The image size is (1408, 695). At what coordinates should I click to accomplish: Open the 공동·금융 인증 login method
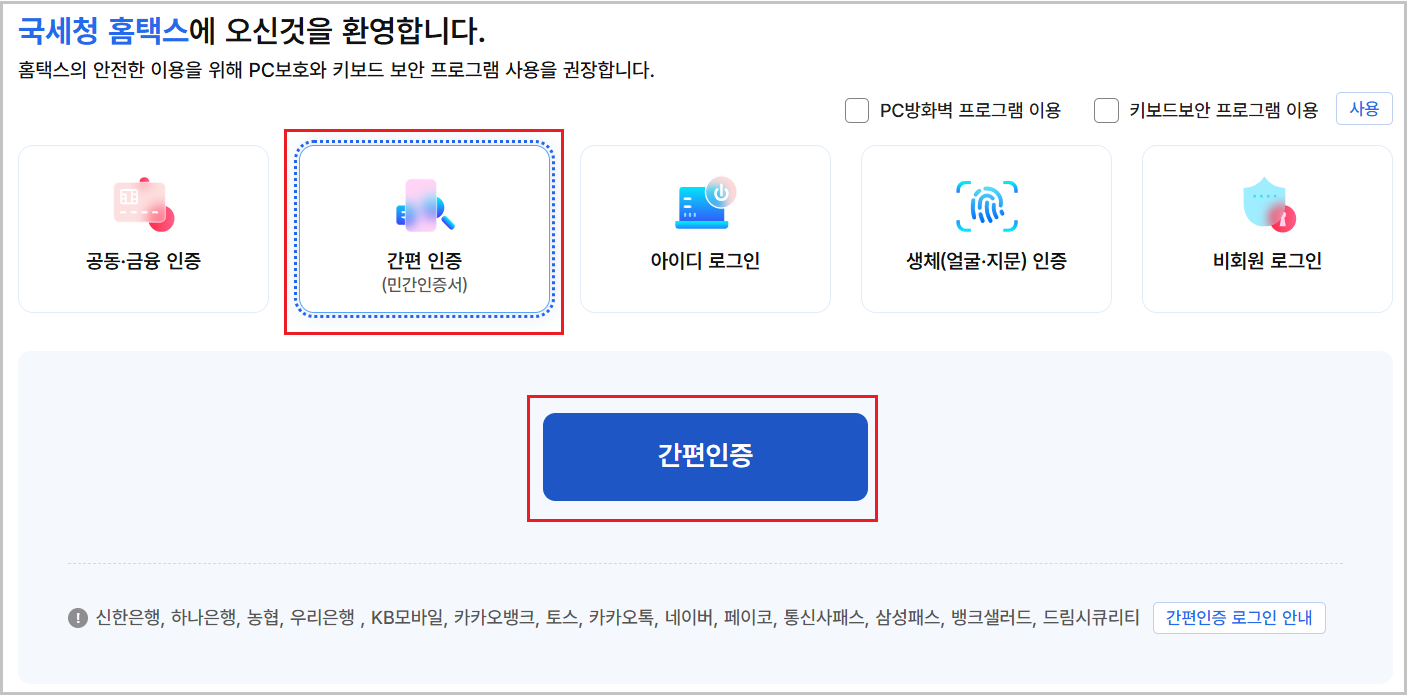coord(142,228)
